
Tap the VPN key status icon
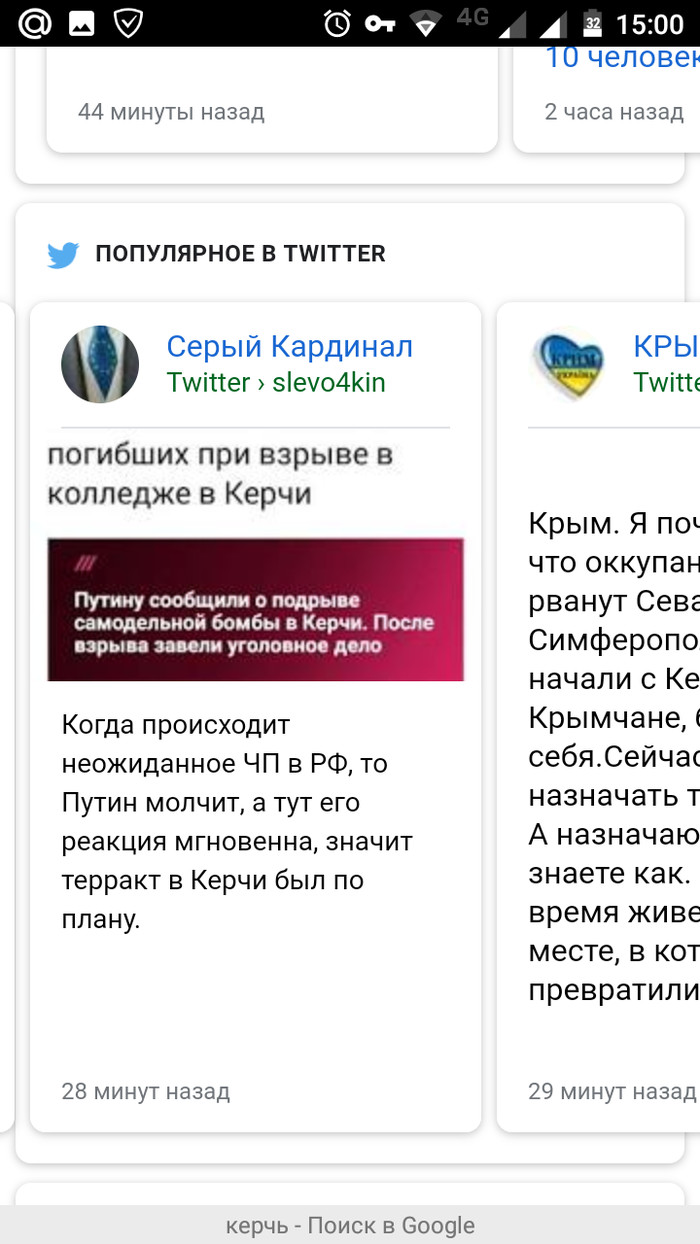click(x=381, y=23)
